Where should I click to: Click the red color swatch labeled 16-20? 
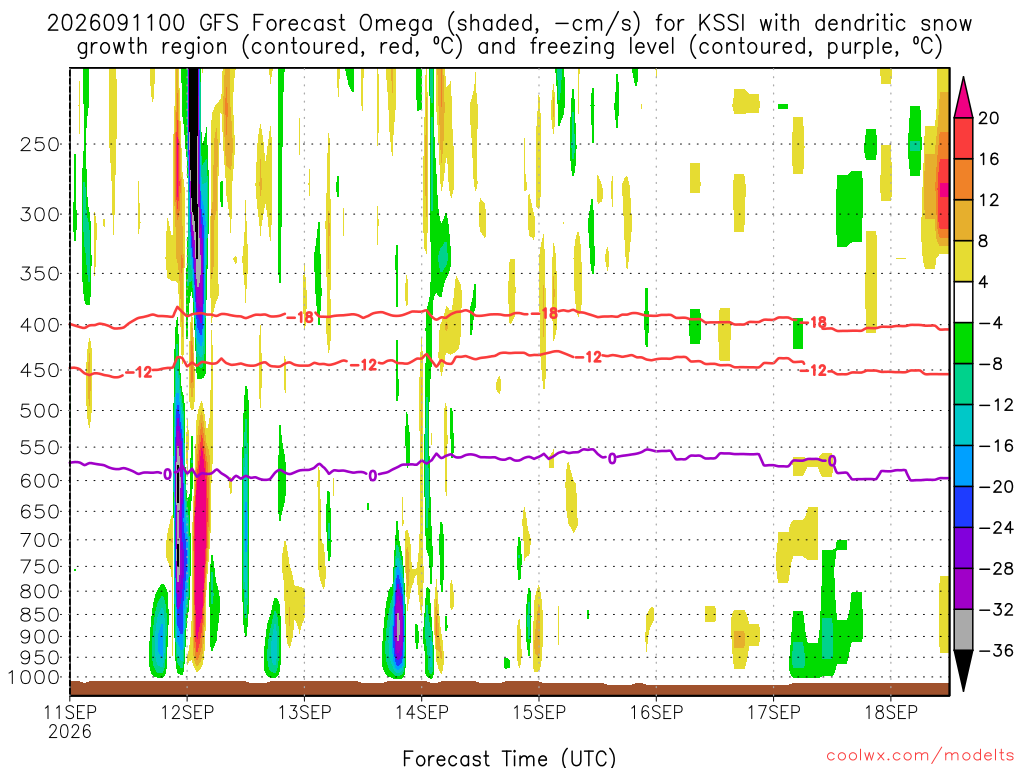coord(963,138)
